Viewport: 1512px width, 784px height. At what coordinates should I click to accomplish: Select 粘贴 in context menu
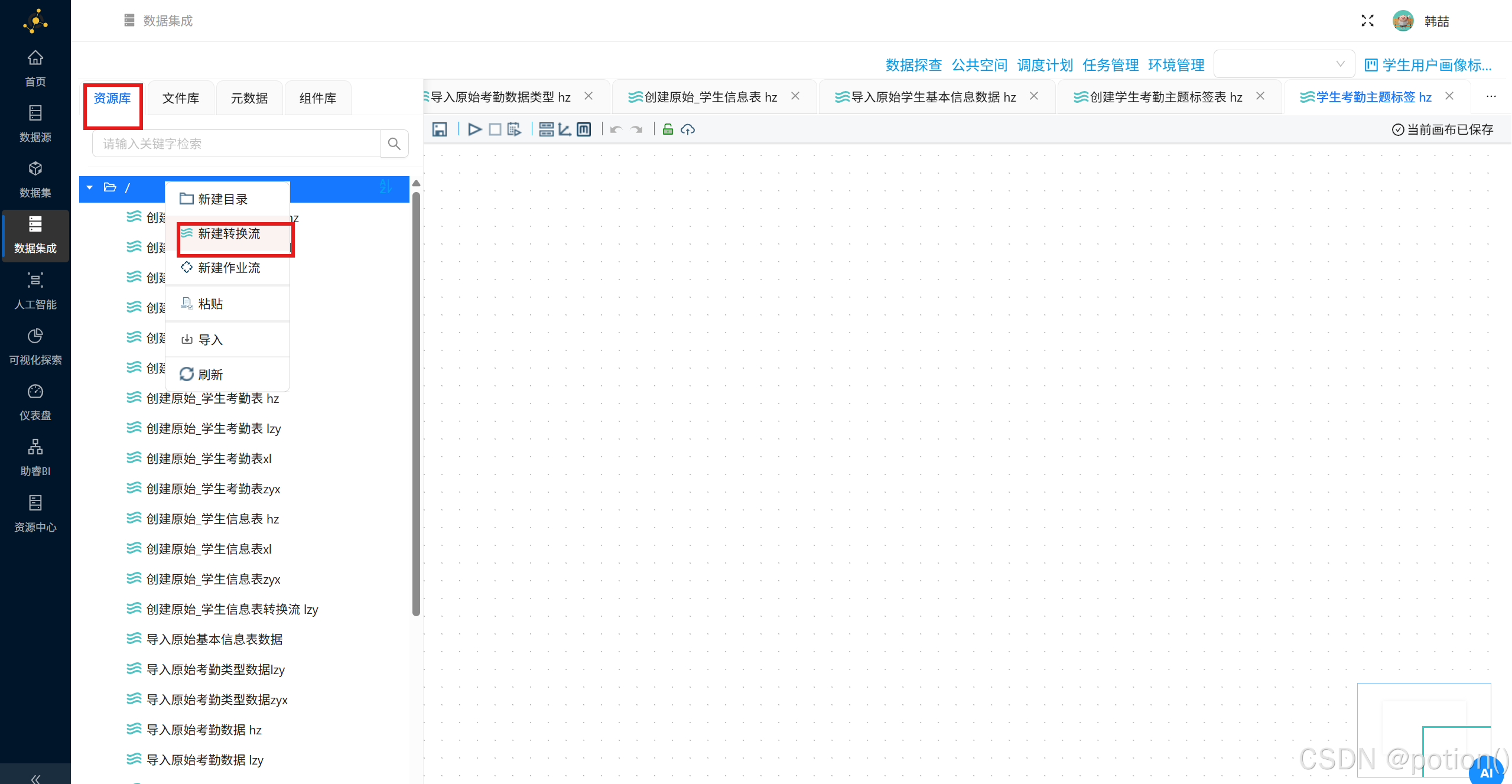(x=227, y=304)
